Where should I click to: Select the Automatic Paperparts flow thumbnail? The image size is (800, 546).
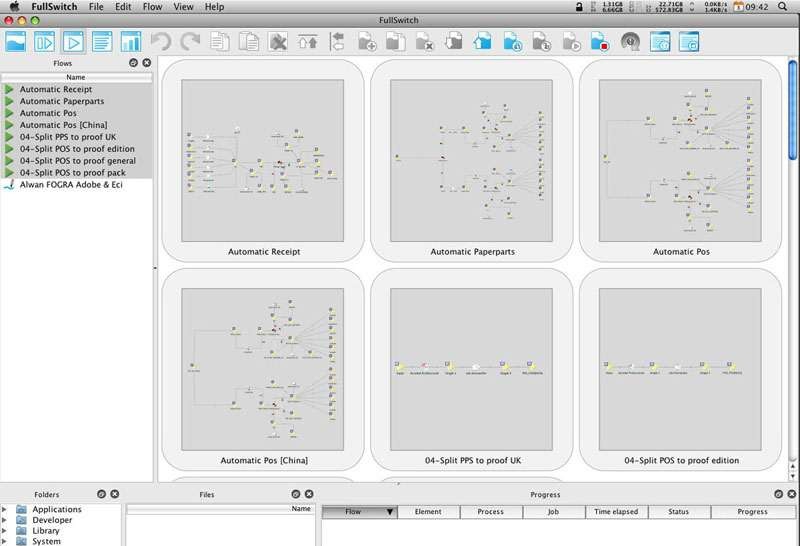472,162
